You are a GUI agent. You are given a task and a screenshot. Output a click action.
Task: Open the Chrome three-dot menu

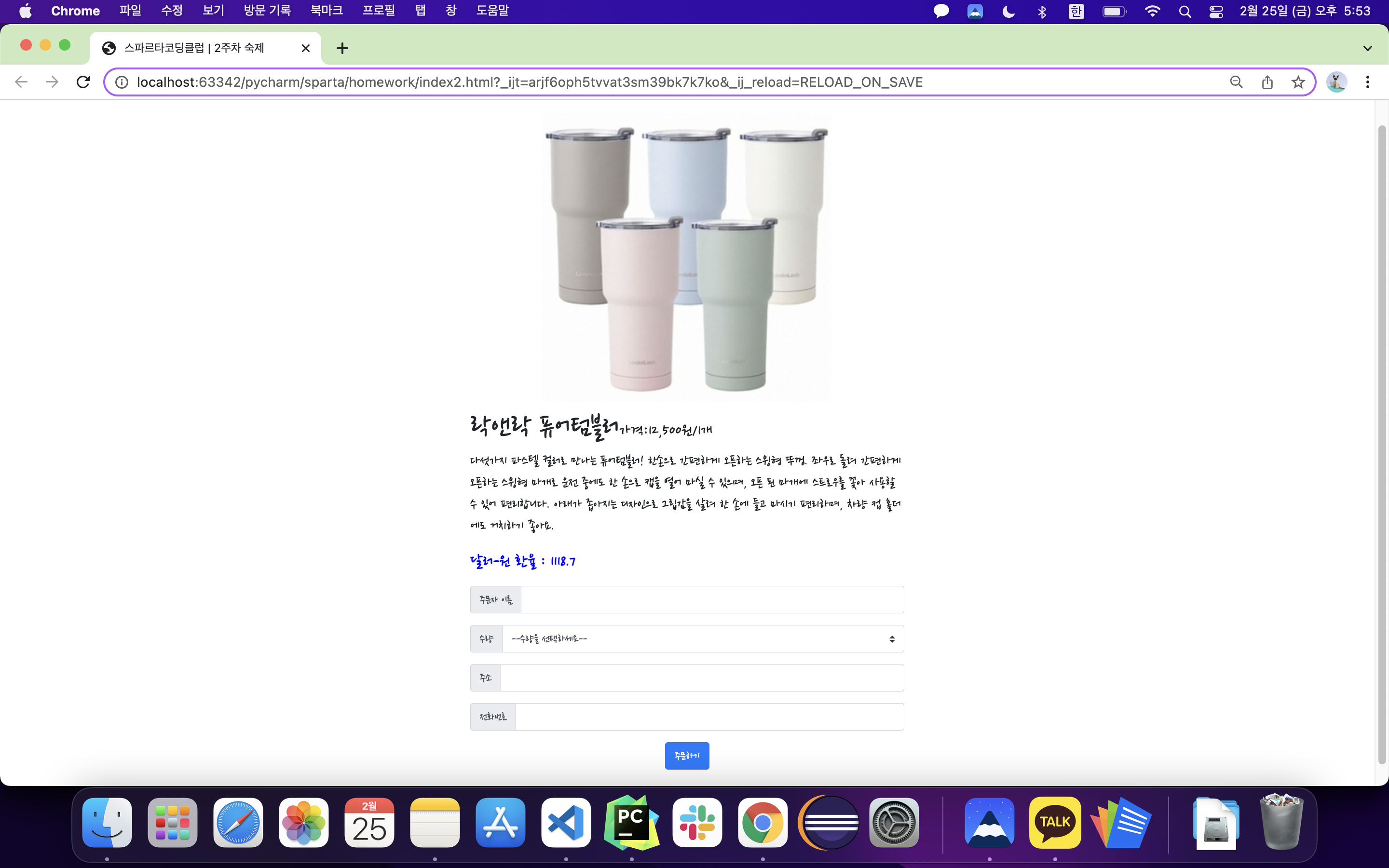[1368, 82]
